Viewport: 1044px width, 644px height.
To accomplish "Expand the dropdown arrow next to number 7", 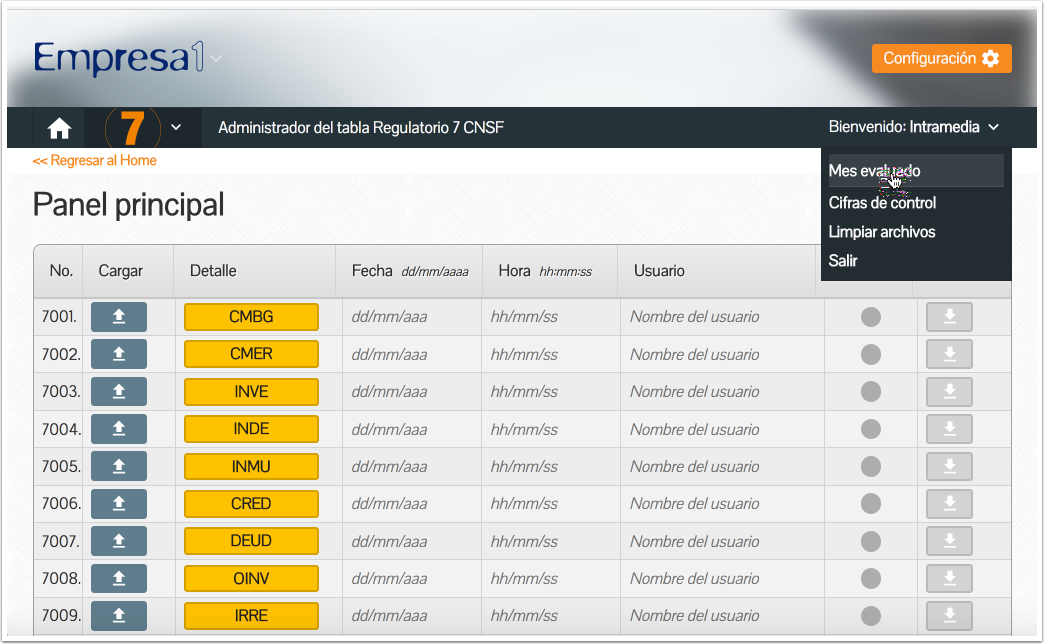I will click(x=176, y=128).
